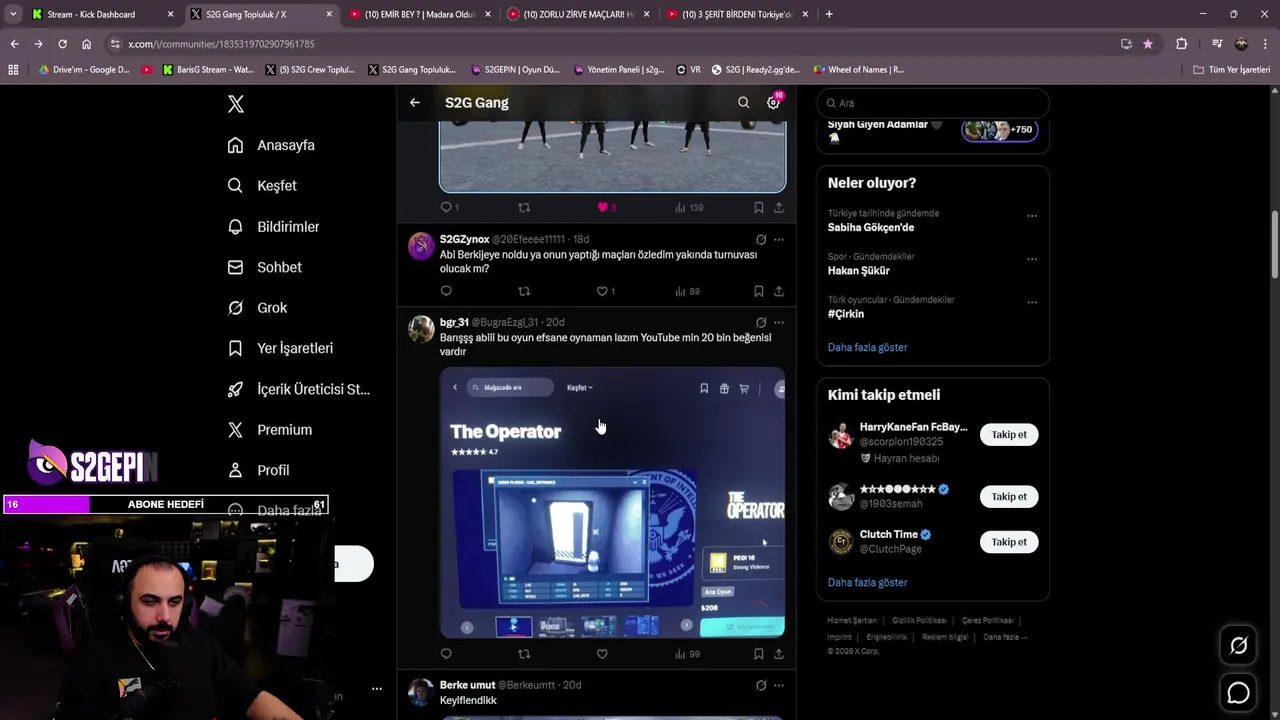Open Wheel of Names bookmark
This screenshot has height=720, width=1280.
coord(858,70)
